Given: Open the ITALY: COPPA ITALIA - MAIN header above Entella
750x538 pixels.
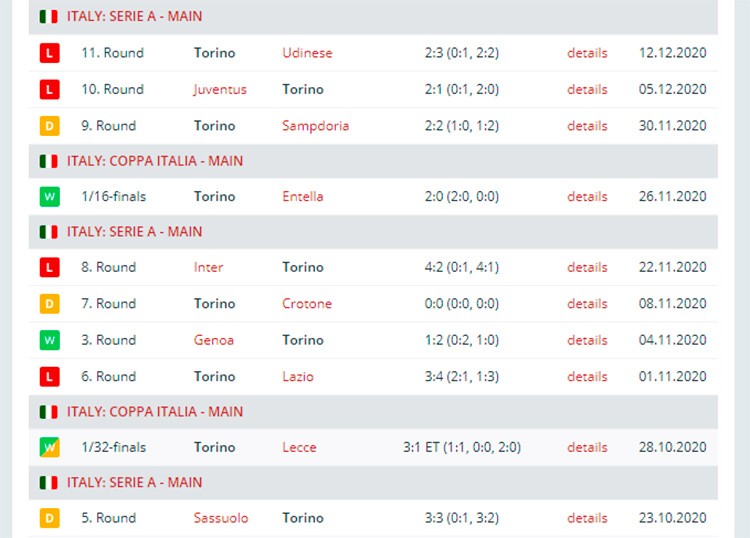Looking at the screenshot, I should (154, 161).
